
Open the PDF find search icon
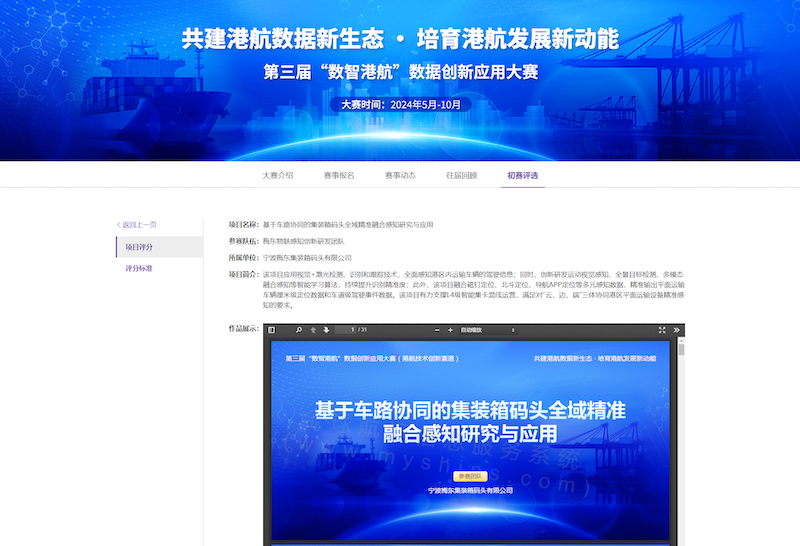click(x=299, y=330)
